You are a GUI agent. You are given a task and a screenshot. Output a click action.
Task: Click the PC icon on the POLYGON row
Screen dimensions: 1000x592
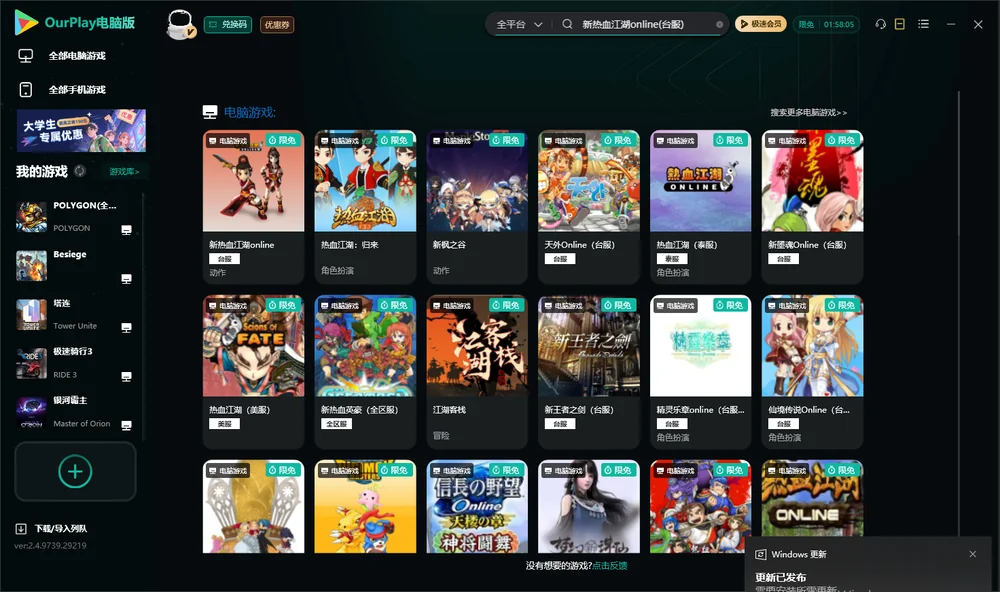pyautogui.click(x=126, y=230)
